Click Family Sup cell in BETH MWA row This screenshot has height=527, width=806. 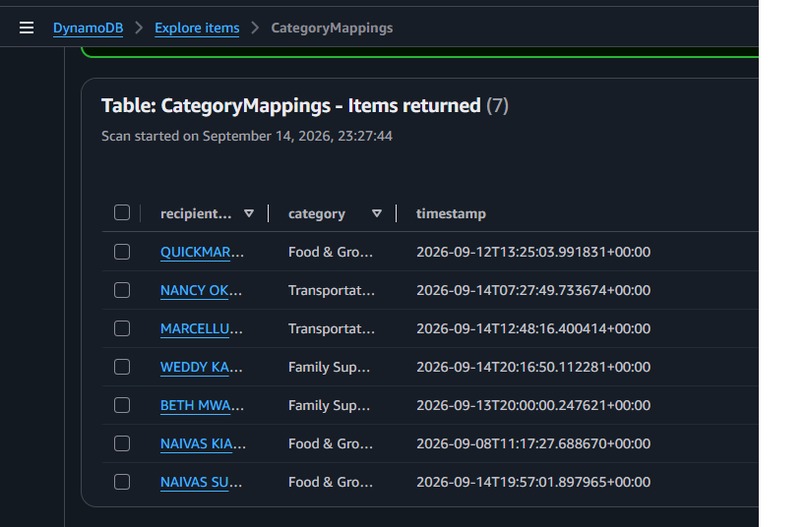[x=329, y=405]
